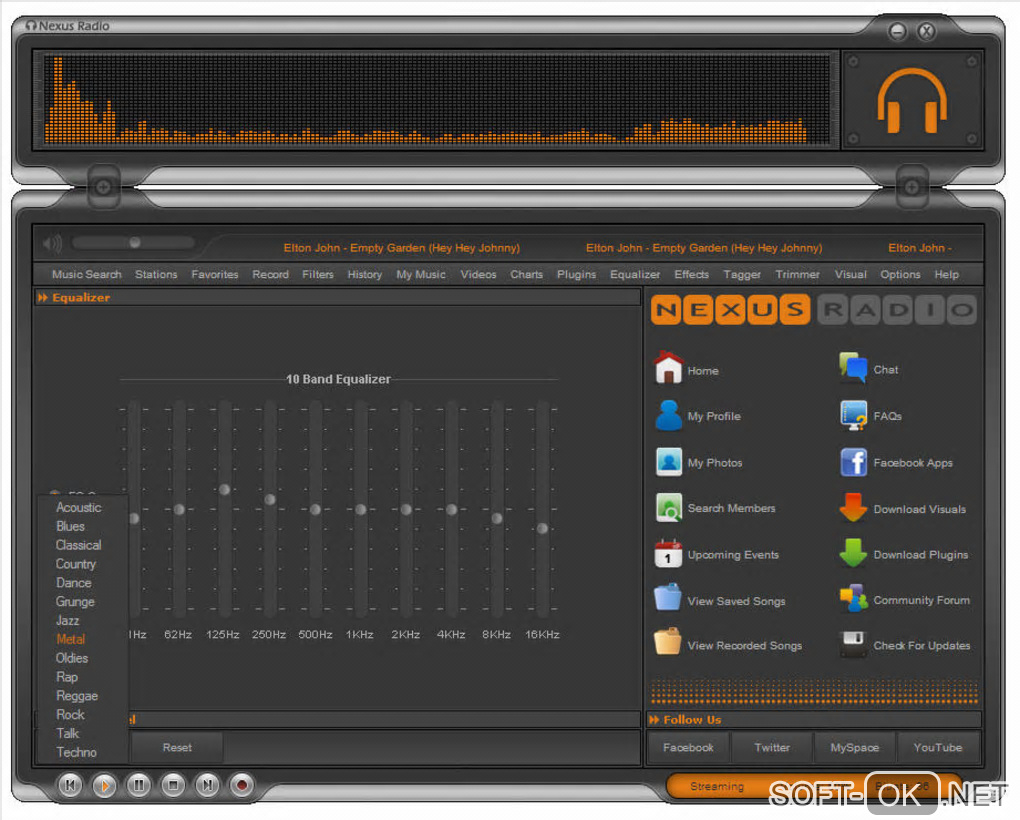
Task: Start recording with the red record button
Action: (241, 785)
